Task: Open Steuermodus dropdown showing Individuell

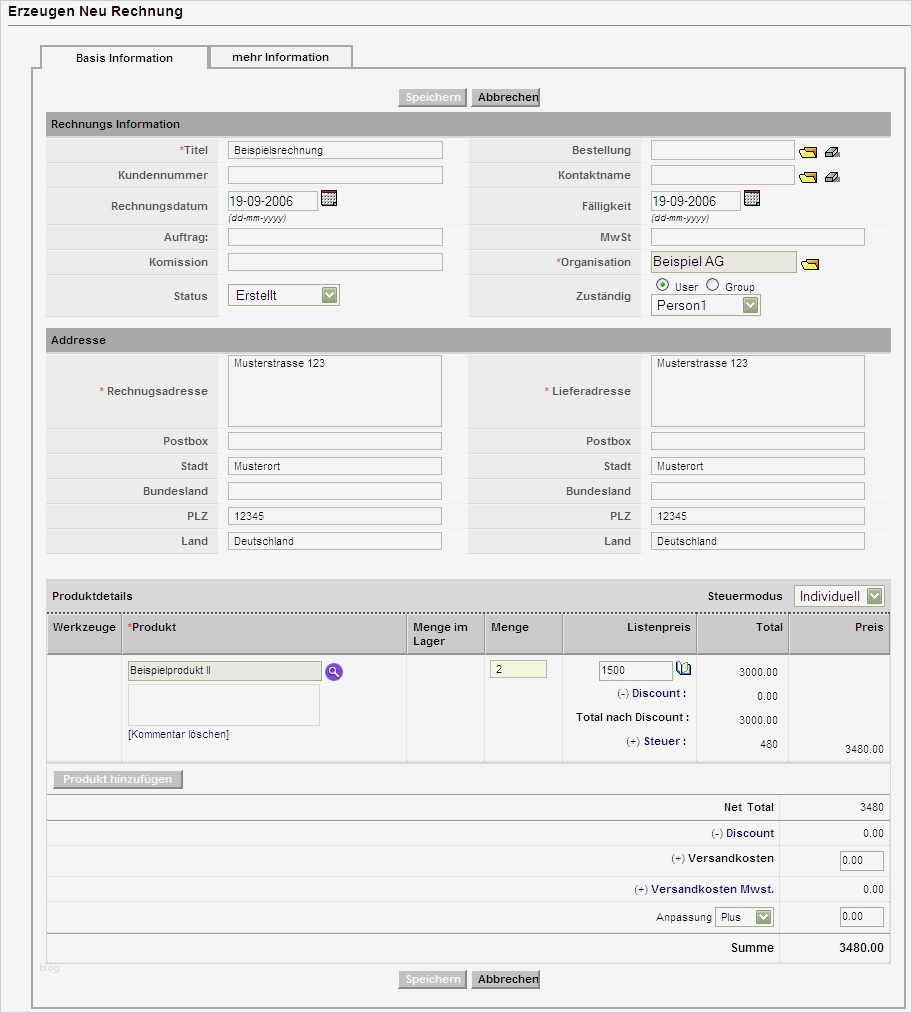Action: [x=838, y=596]
